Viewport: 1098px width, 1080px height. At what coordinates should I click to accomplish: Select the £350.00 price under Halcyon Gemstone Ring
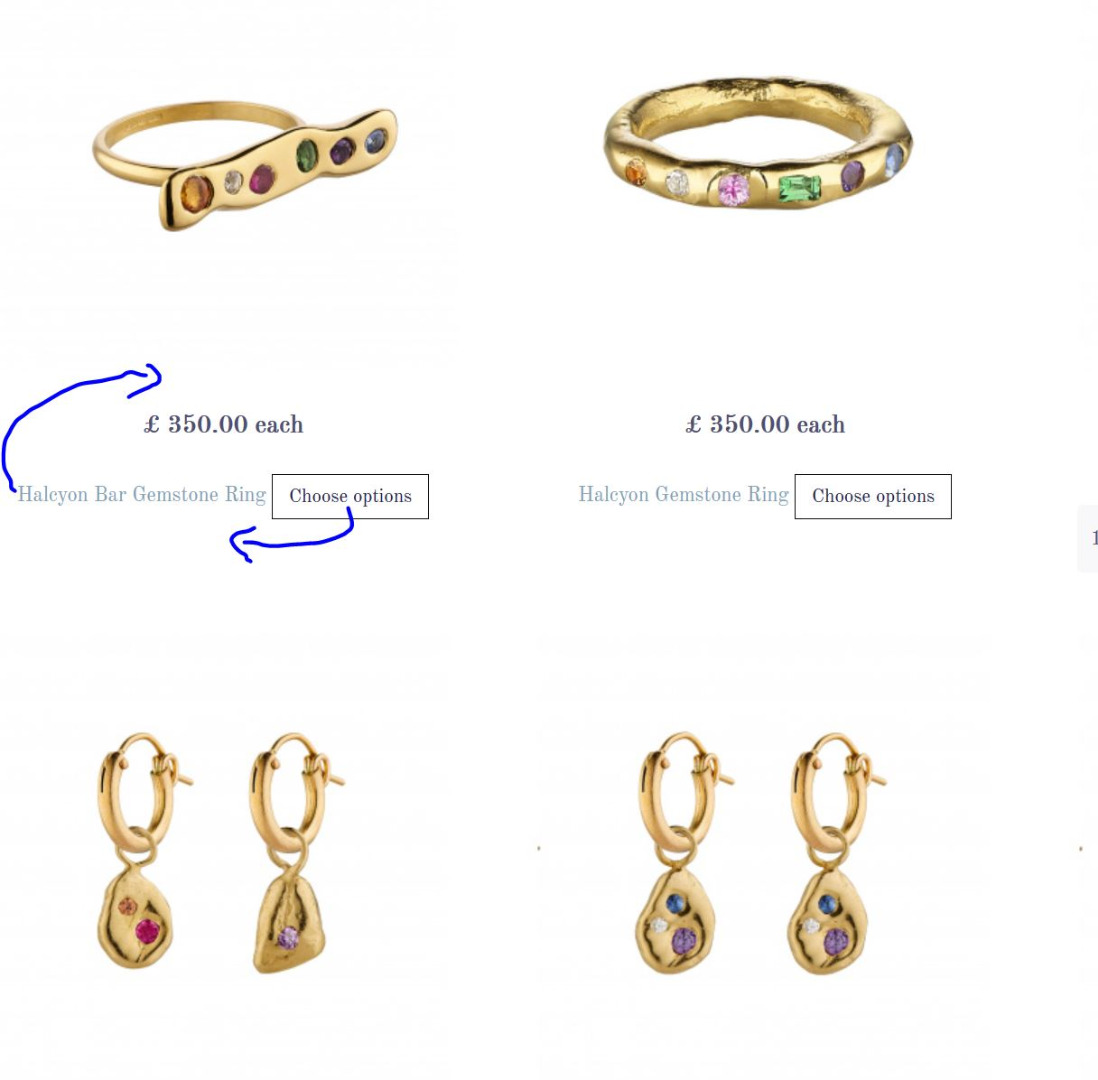tap(765, 424)
